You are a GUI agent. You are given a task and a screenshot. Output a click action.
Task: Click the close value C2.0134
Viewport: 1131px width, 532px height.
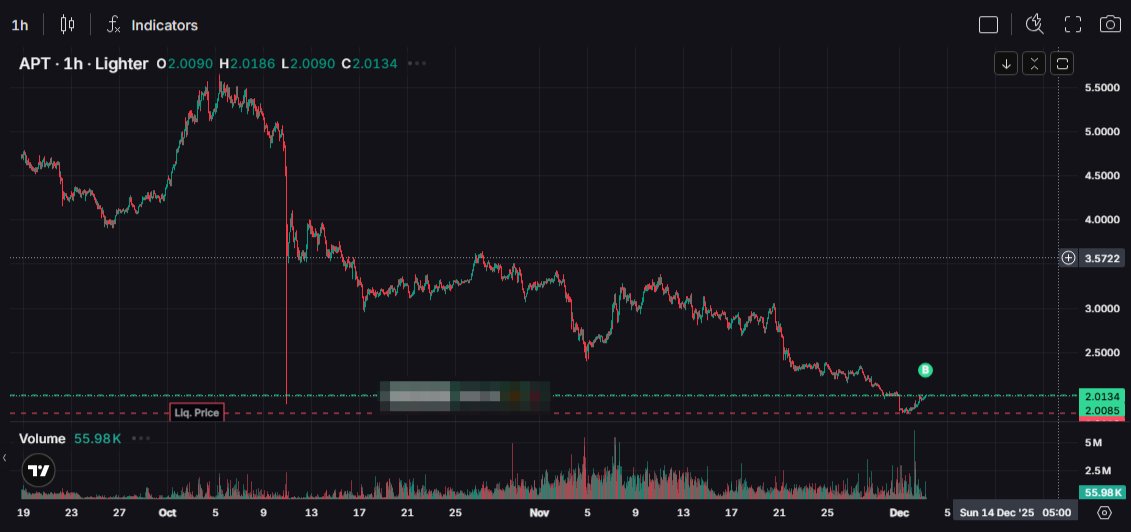pyautogui.click(x=369, y=63)
